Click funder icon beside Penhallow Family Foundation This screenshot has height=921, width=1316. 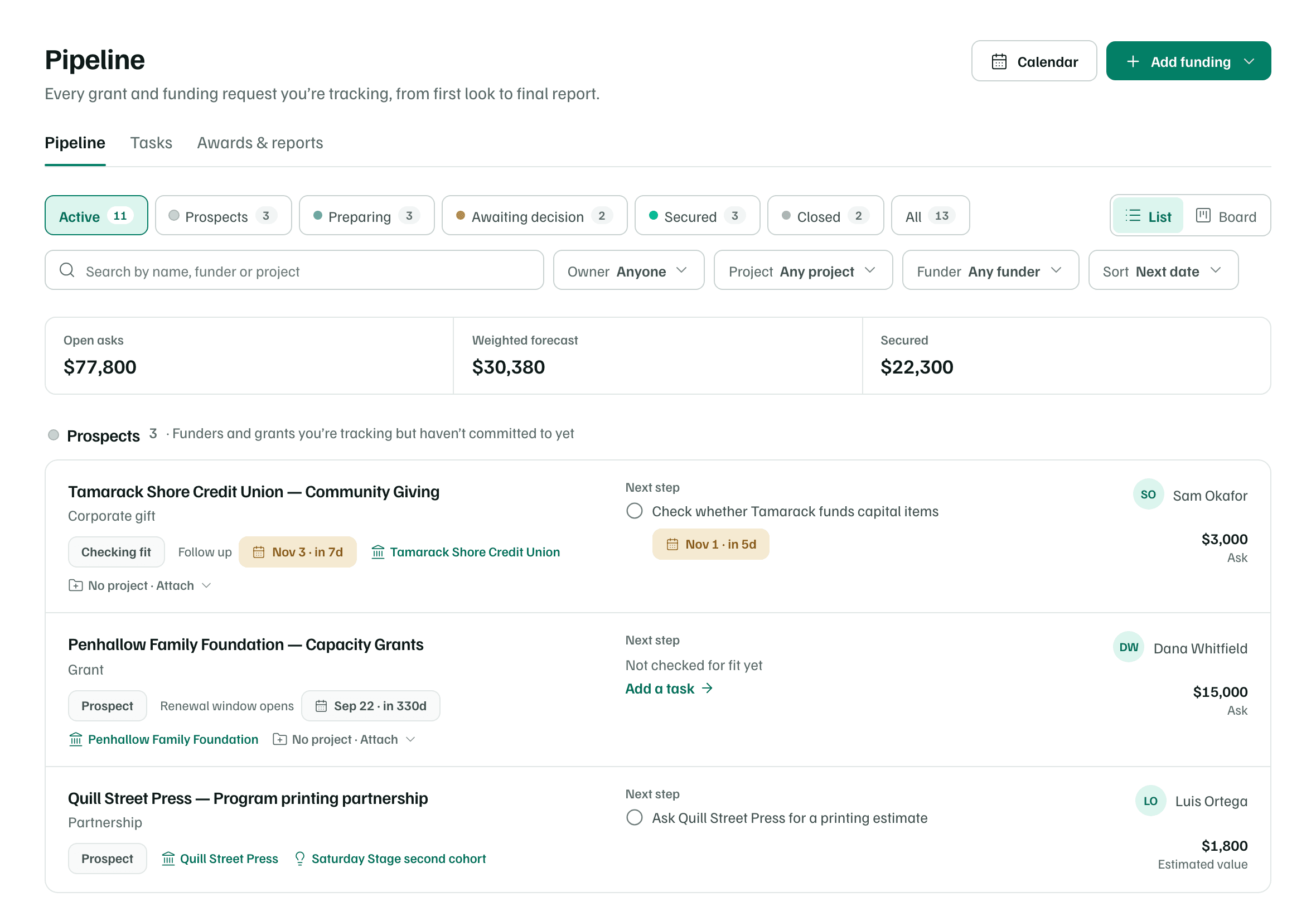pyautogui.click(x=76, y=739)
